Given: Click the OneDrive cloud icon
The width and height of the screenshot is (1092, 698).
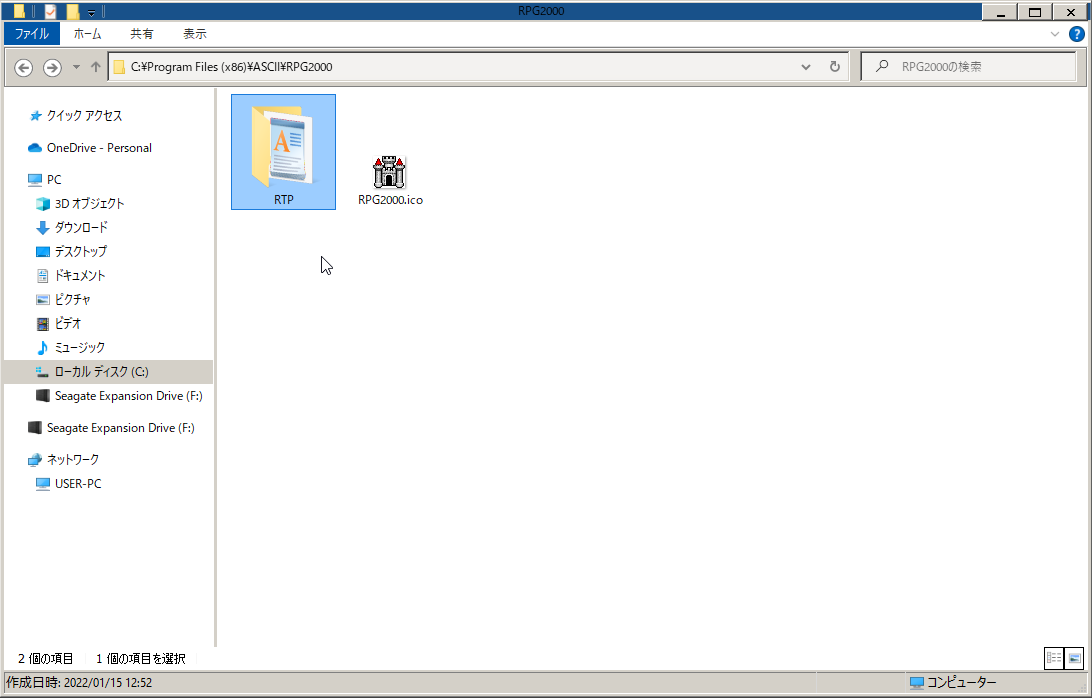Looking at the screenshot, I should click(x=35, y=148).
